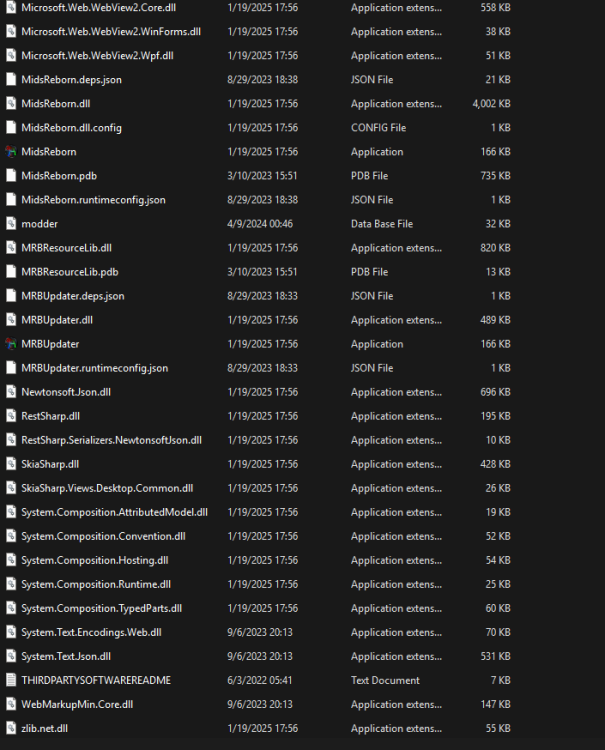Click the THIRDPARTYSOFTWAREREADME text document icon
The height and width of the screenshot is (750, 605).
[x=11, y=680]
